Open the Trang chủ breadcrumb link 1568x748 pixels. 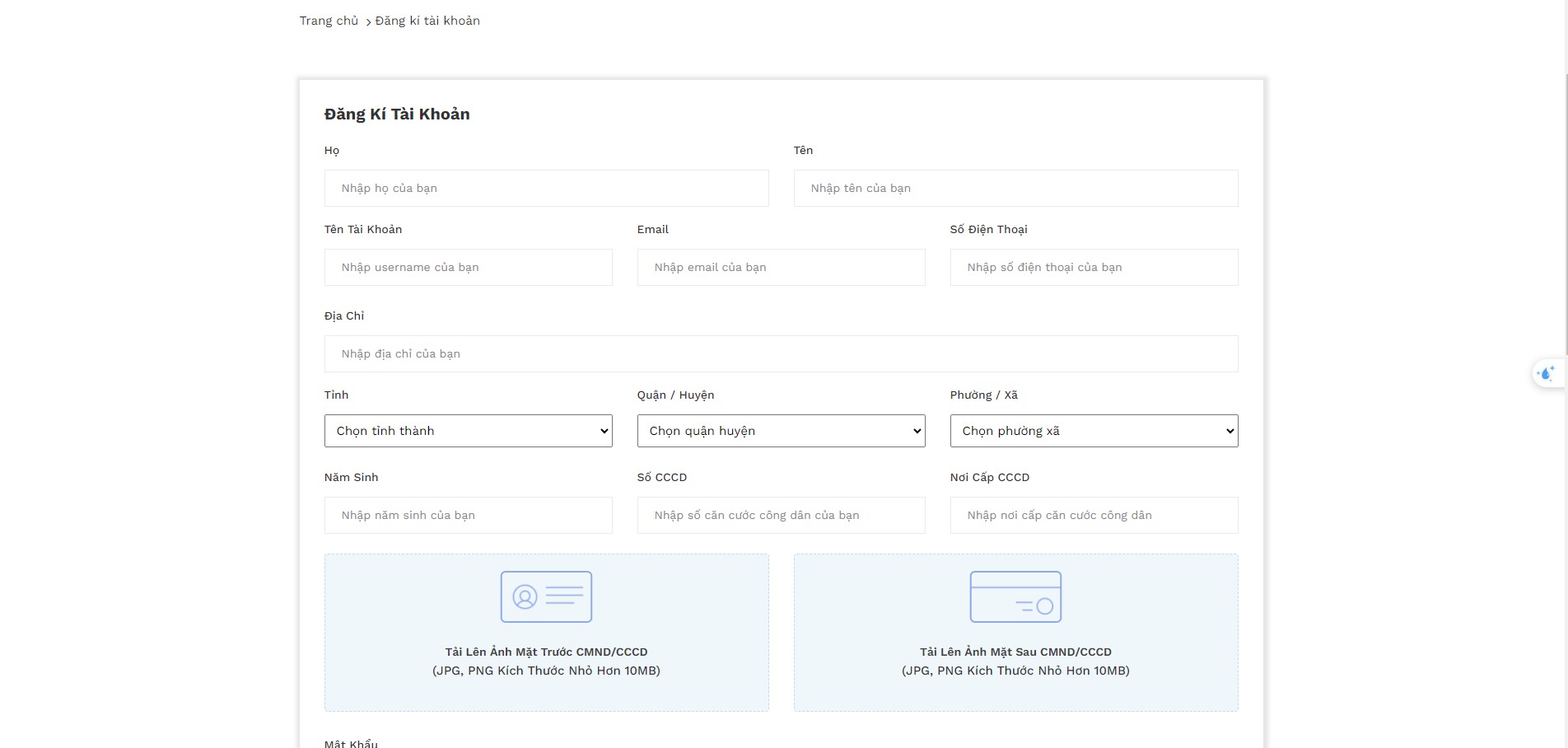329,21
